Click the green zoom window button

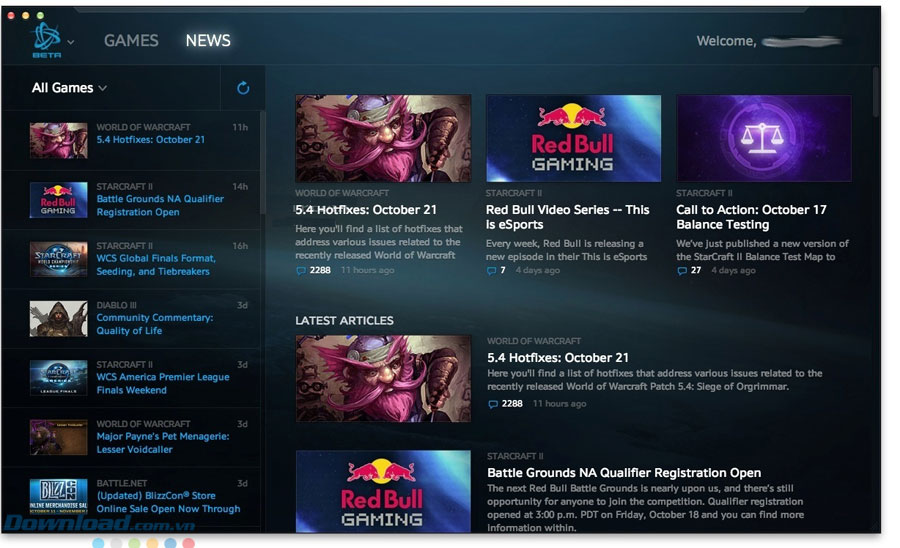click(40, 15)
